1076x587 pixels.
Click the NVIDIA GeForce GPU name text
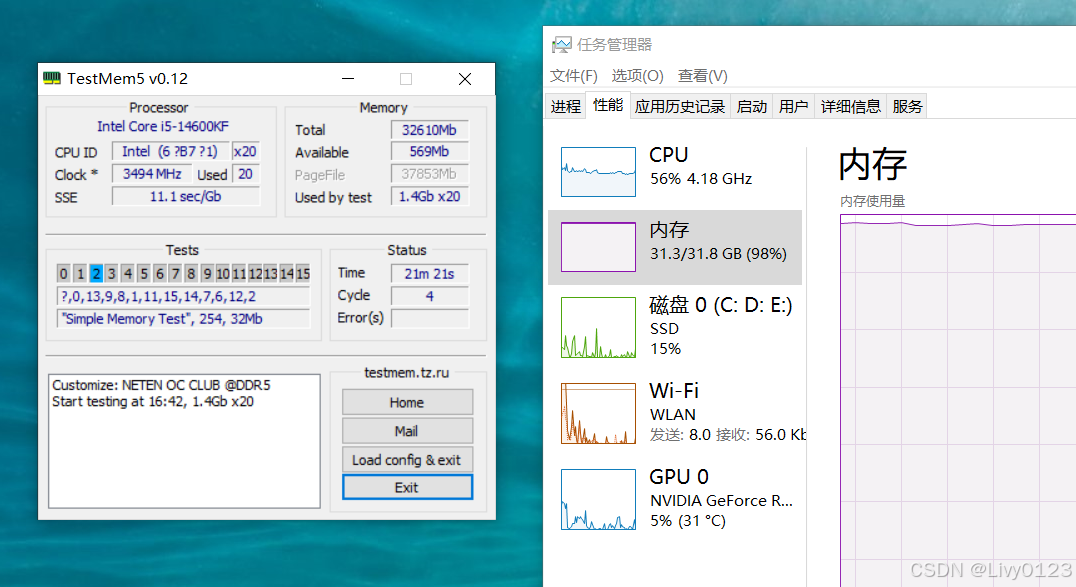[x=721, y=500]
